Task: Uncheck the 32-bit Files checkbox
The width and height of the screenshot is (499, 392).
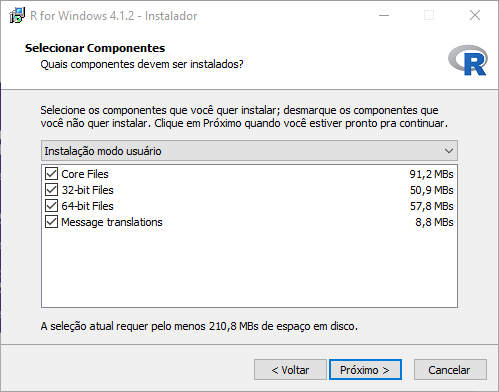Action: click(x=51, y=190)
